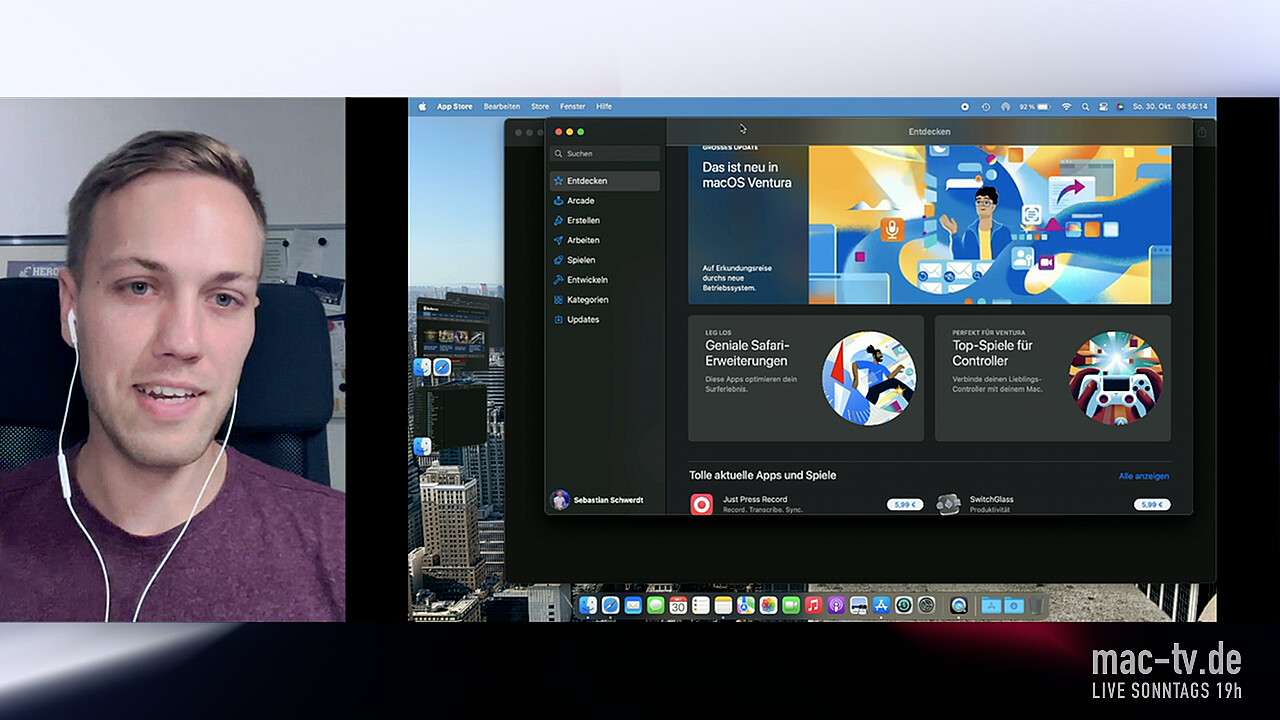Open Notes in the Dock
The image size is (1280, 720).
tap(723, 605)
